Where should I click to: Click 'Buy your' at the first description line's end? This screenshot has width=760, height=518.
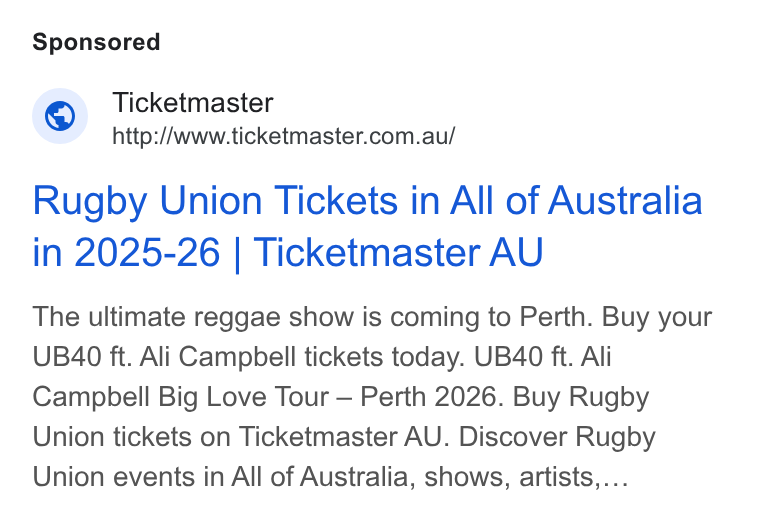point(657,318)
